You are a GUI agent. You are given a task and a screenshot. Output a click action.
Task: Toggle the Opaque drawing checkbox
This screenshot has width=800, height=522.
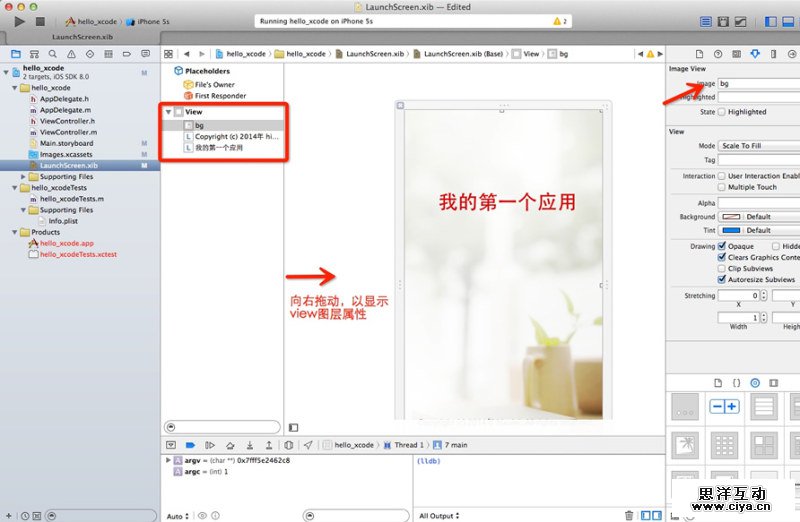click(x=722, y=246)
